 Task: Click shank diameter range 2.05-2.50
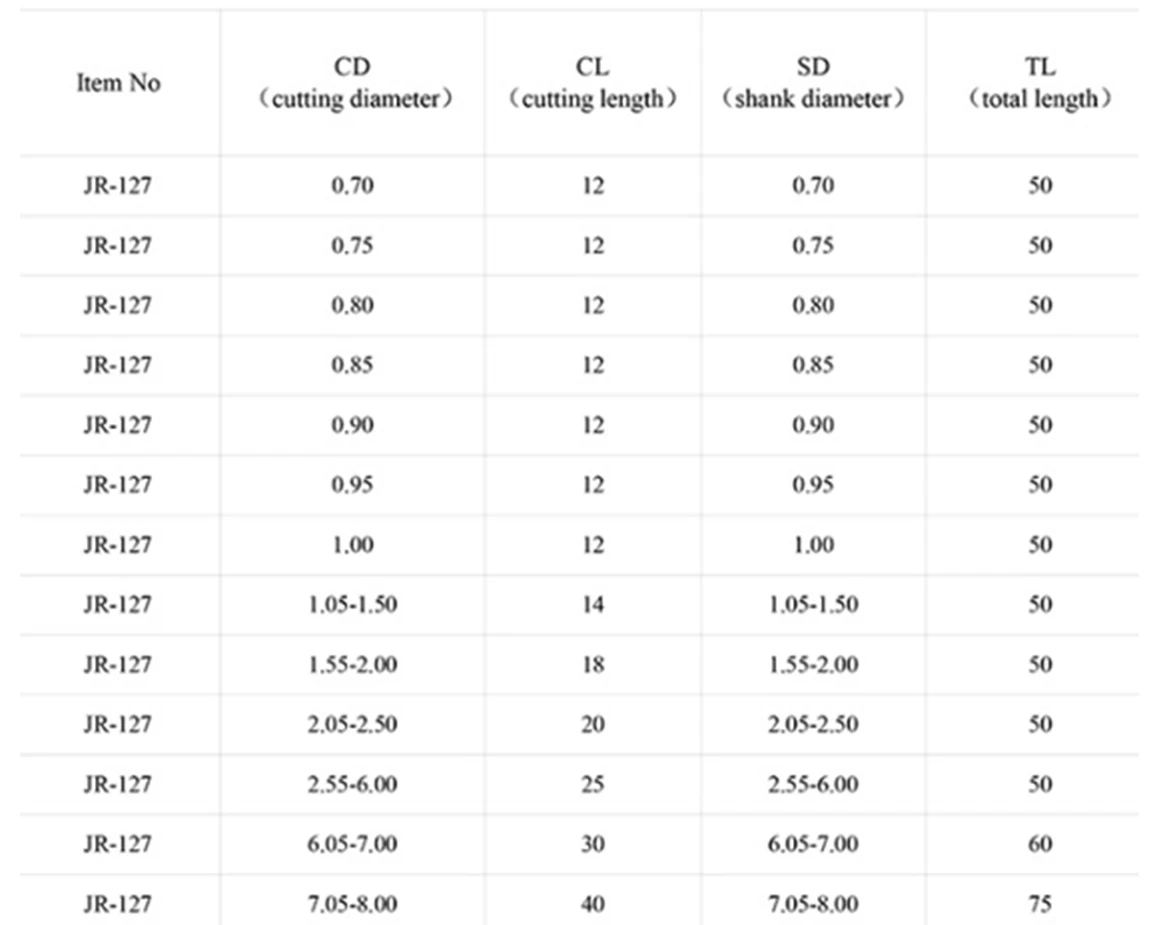[x=813, y=724]
